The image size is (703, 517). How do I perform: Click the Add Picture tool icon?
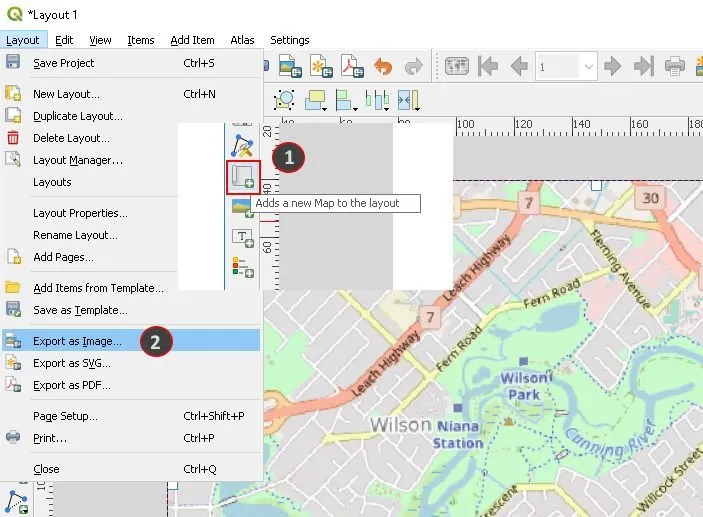pos(243,208)
